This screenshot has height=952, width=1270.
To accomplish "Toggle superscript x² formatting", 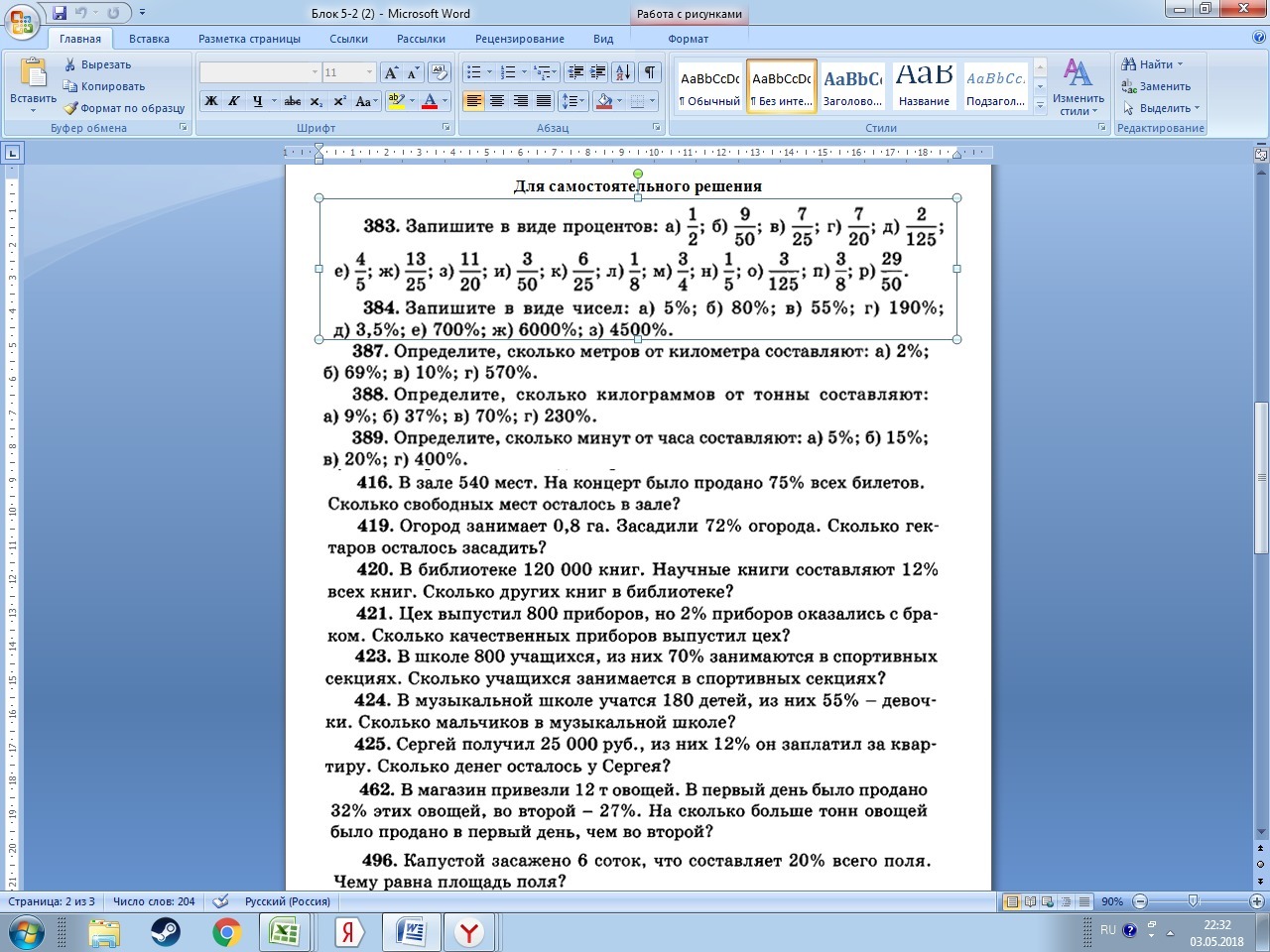I will [339, 101].
